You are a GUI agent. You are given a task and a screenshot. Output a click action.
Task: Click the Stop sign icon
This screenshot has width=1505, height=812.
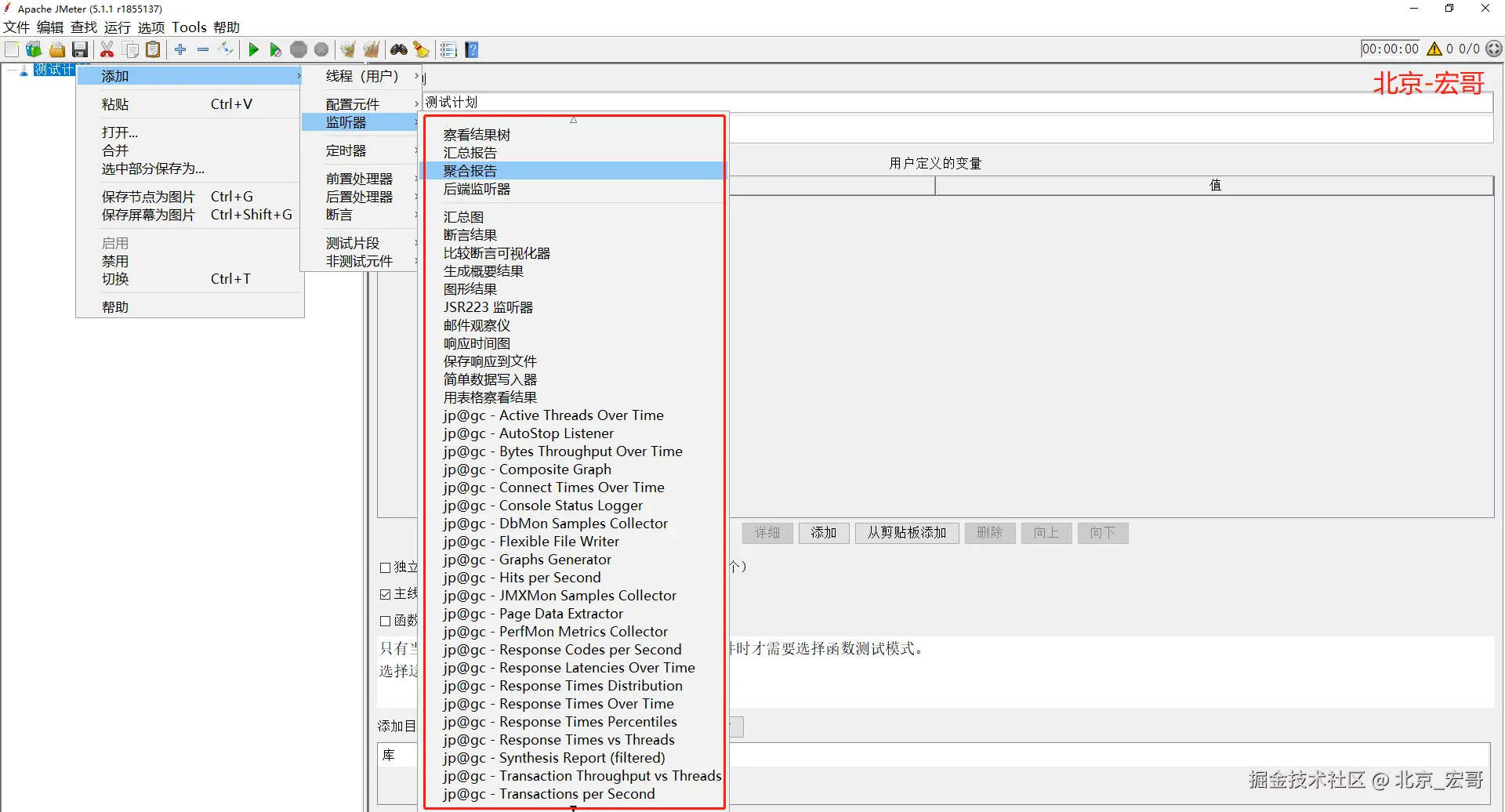pyautogui.click(x=299, y=49)
